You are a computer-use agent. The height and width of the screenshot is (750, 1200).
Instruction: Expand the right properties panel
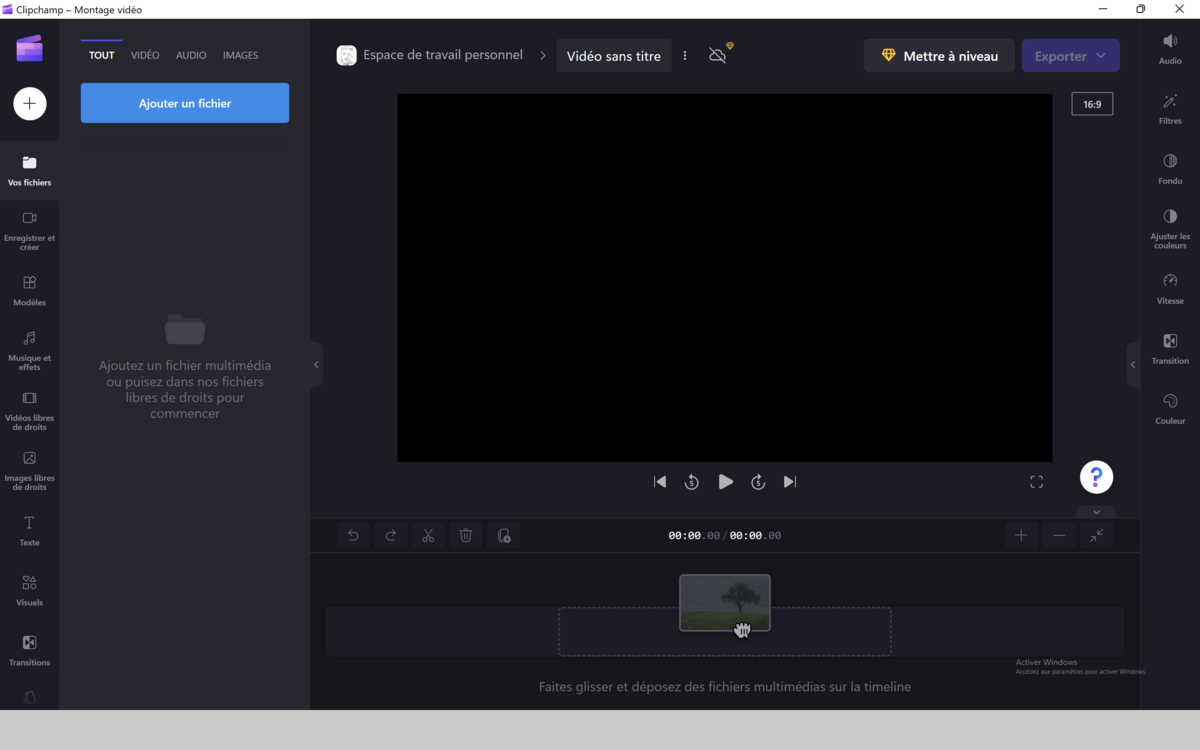pyautogui.click(x=1133, y=365)
